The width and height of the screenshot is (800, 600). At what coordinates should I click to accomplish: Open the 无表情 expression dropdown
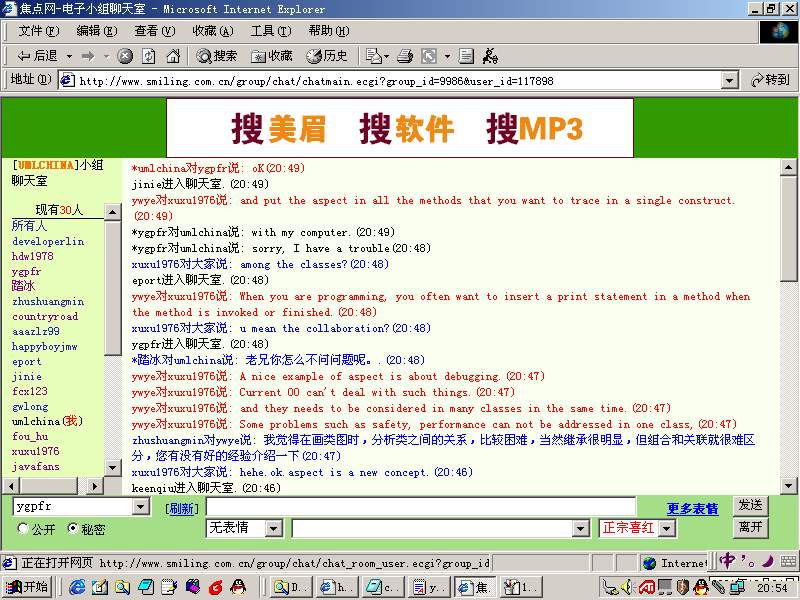pos(274,528)
